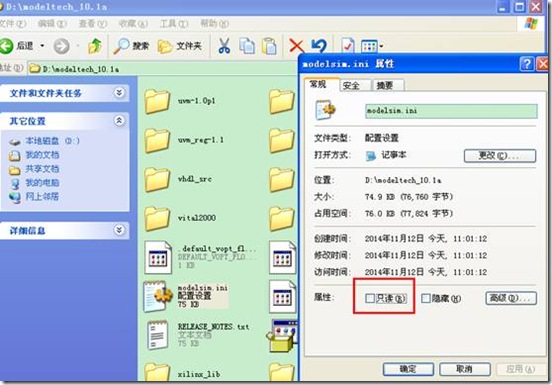The height and width of the screenshot is (385, 552).
Task: Toggle the 只读 (Read-only) checkbox
Action: click(x=370, y=298)
